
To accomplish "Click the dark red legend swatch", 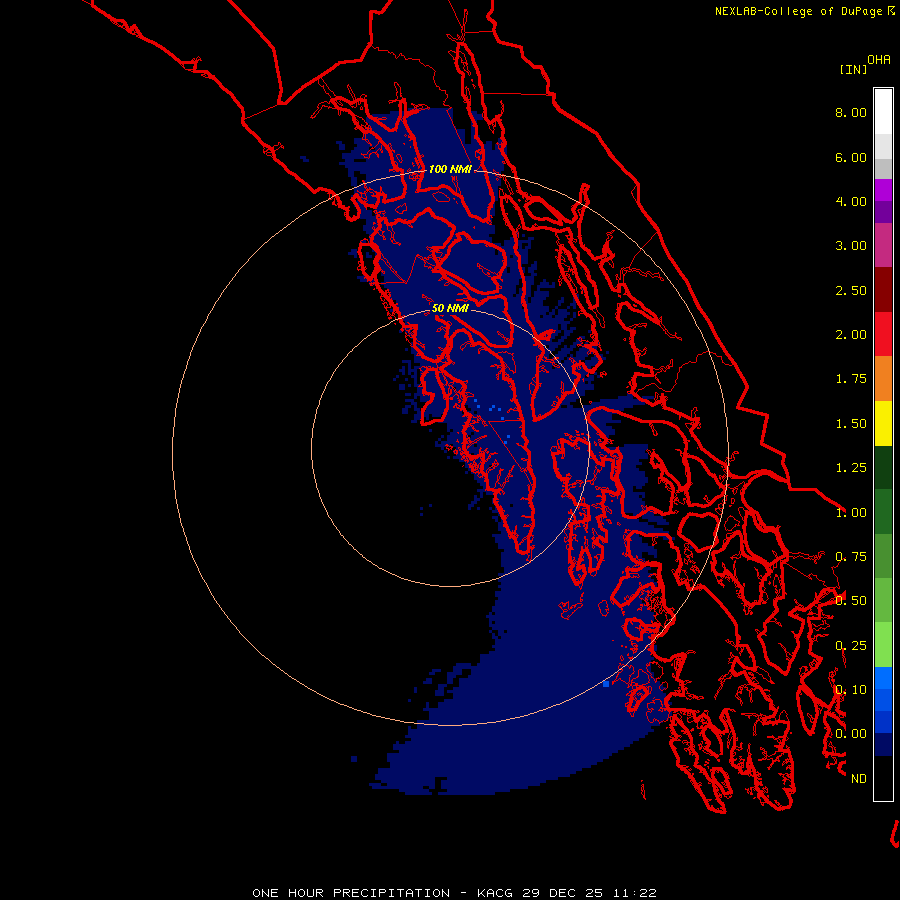I will pyautogui.click(x=883, y=290).
